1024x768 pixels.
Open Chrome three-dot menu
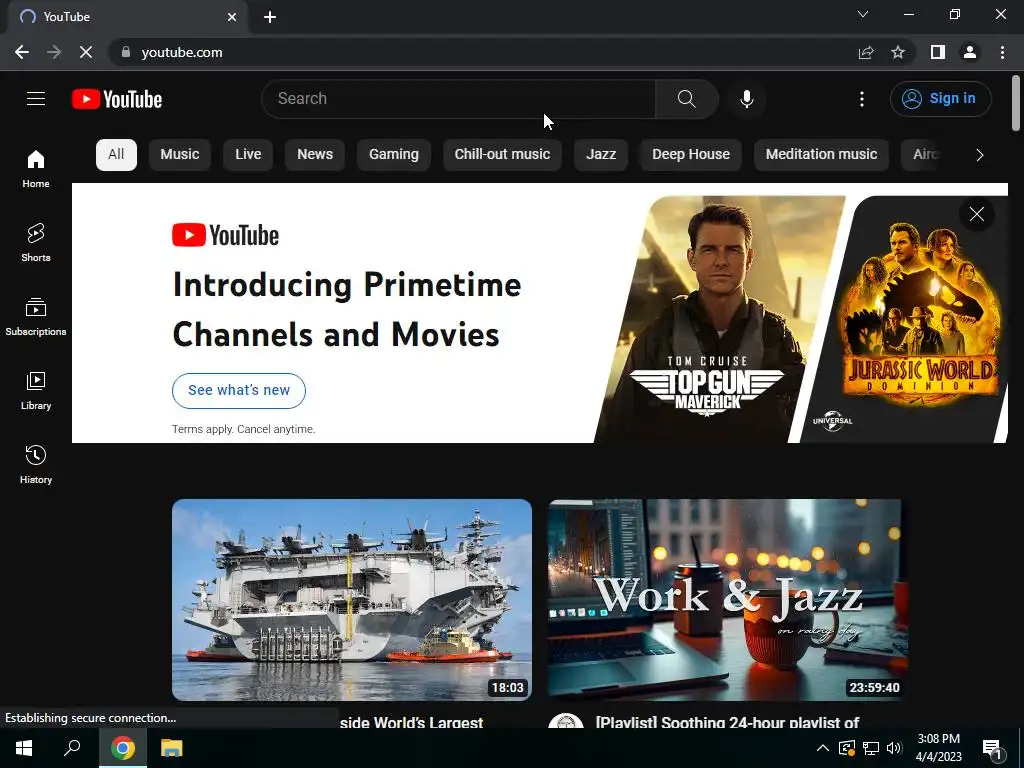tap(1002, 52)
